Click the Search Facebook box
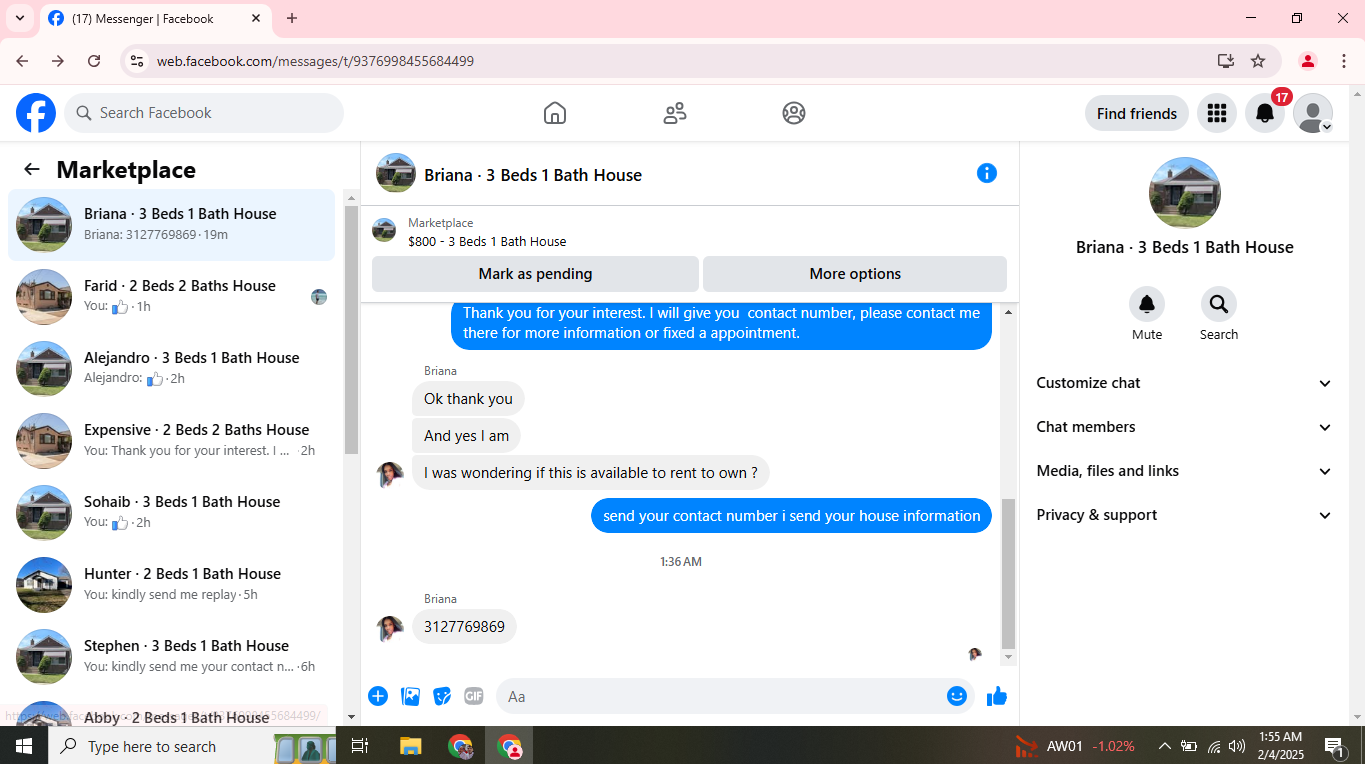The height and width of the screenshot is (764, 1365). coord(204,113)
